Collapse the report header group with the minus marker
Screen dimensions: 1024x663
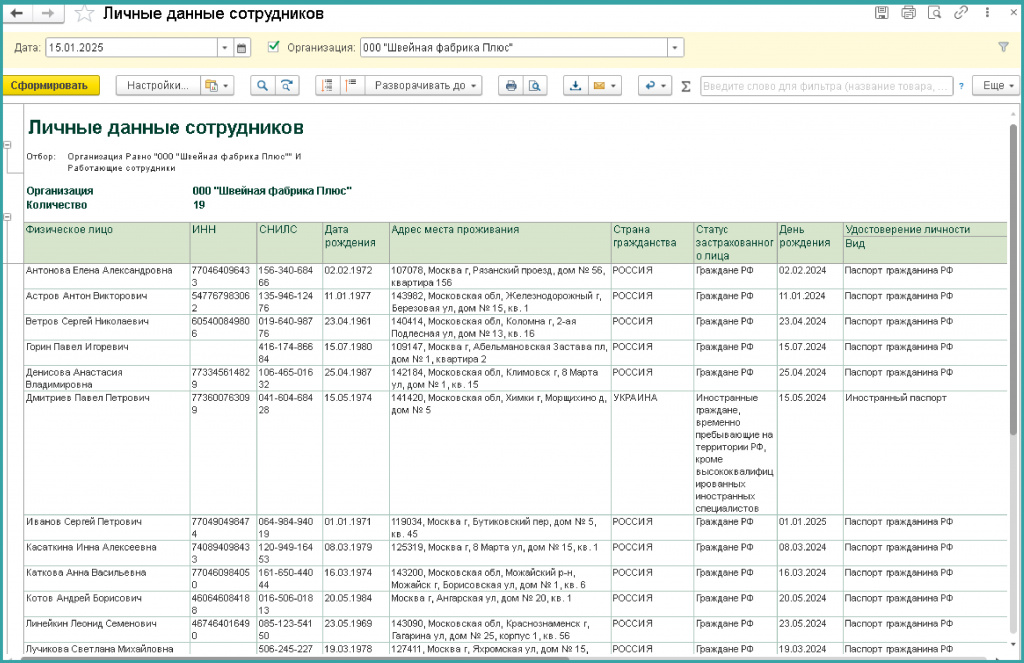[x=7, y=144]
